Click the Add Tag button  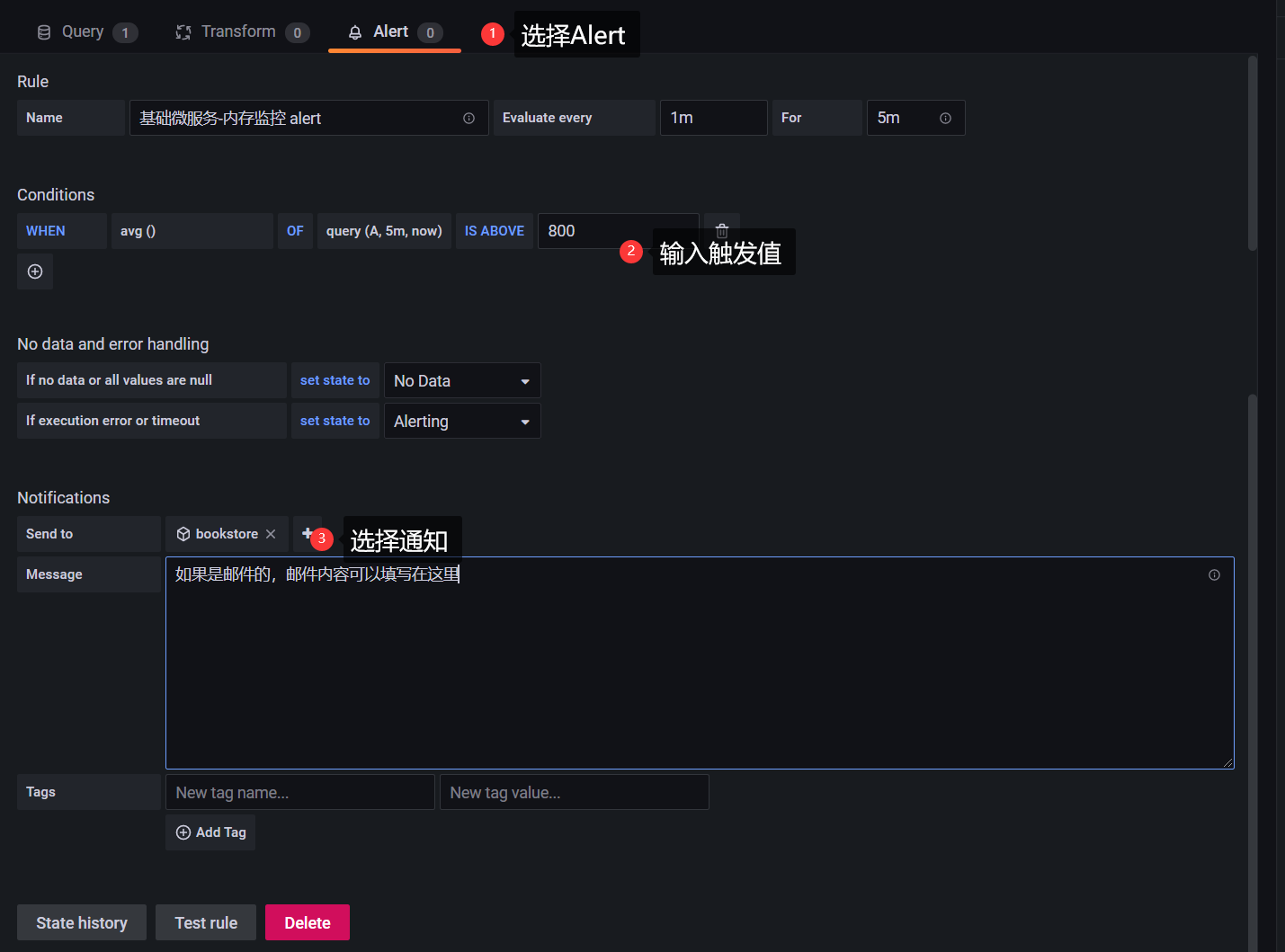[210, 832]
